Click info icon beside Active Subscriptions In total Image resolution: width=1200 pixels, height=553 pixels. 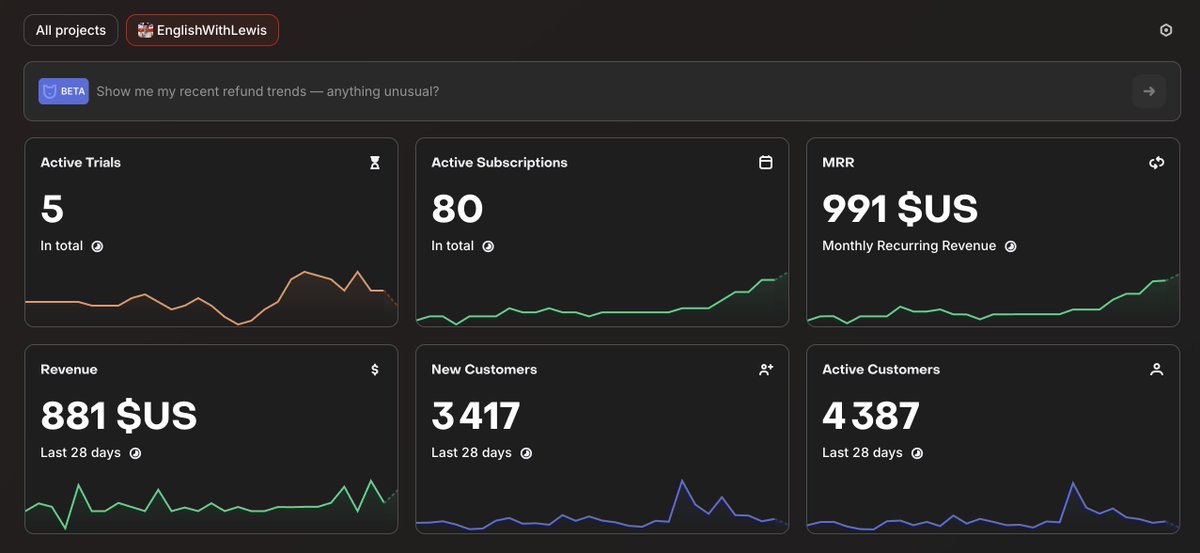coord(488,246)
